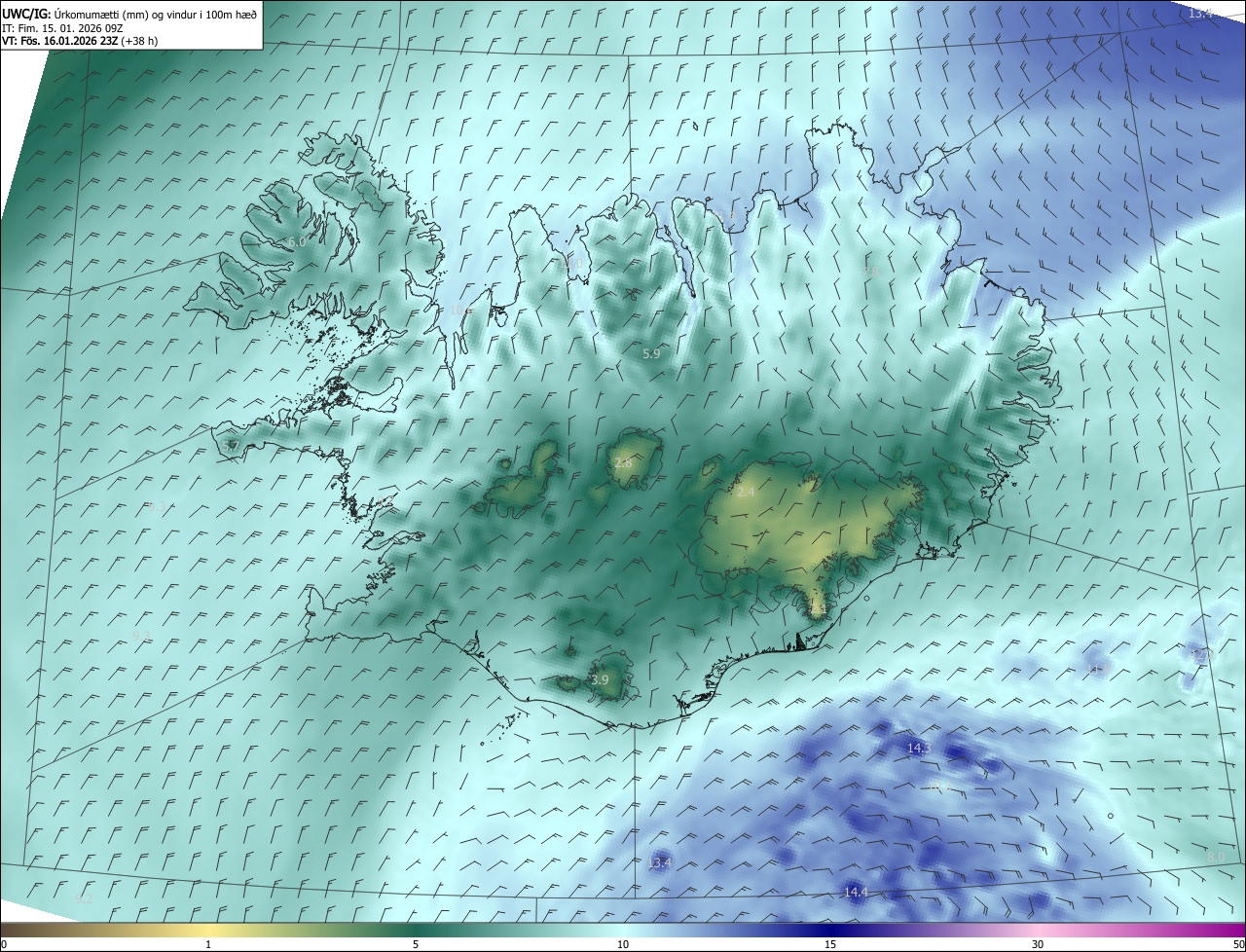Click the 9.2 value in the bottom-left sea area
The width and height of the screenshot is (1246, 952).
pyautogui.click(x=85, y=898)
